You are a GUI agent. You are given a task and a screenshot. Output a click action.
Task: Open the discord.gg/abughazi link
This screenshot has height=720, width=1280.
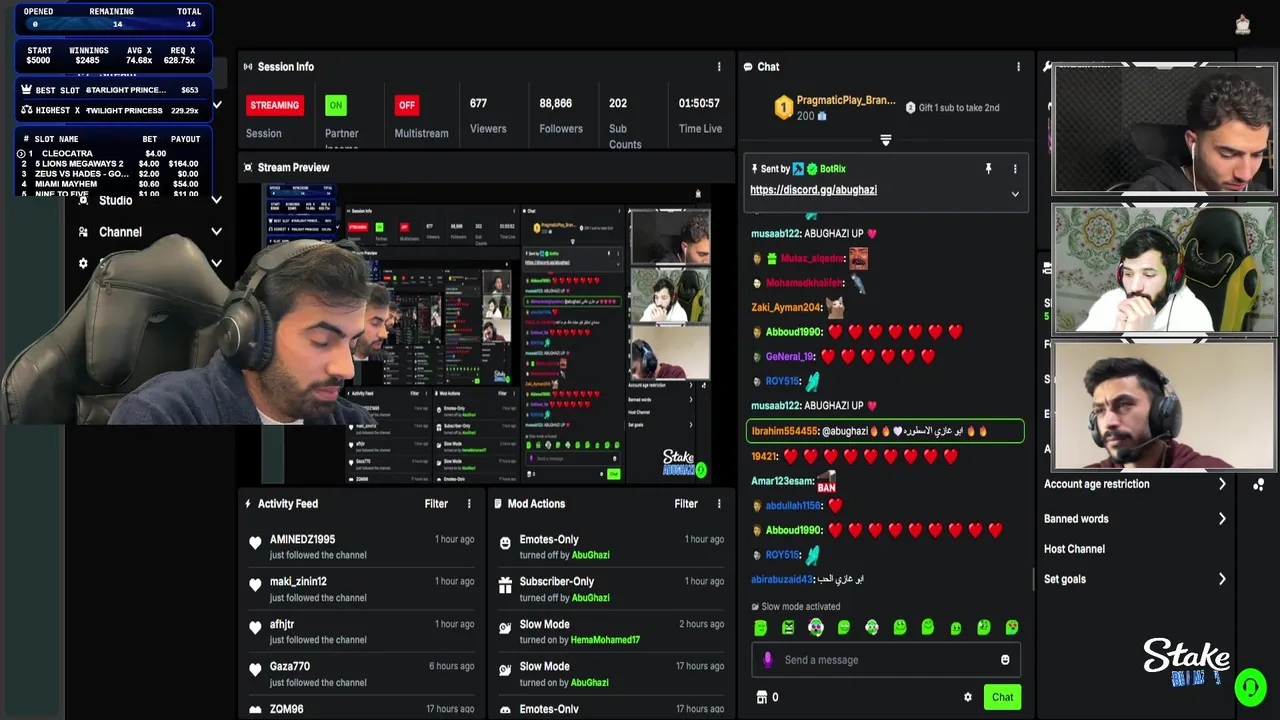tap(813, 190)
